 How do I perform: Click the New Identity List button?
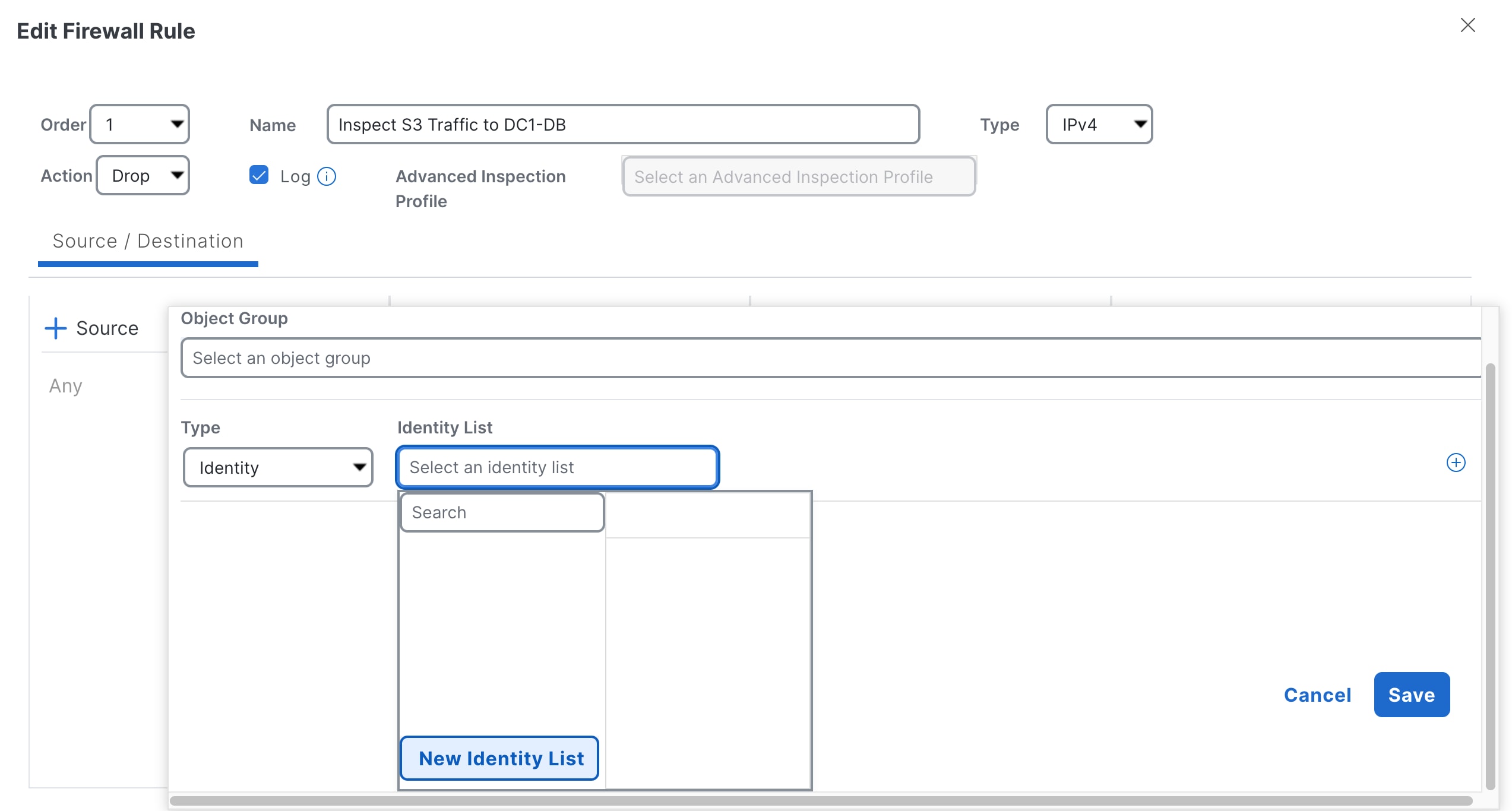(x=500, y=758)
